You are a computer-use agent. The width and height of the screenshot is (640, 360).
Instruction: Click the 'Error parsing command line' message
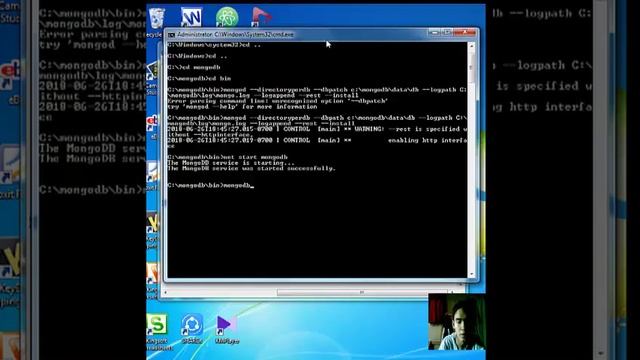pyautogui.click(x=278, y=101)
